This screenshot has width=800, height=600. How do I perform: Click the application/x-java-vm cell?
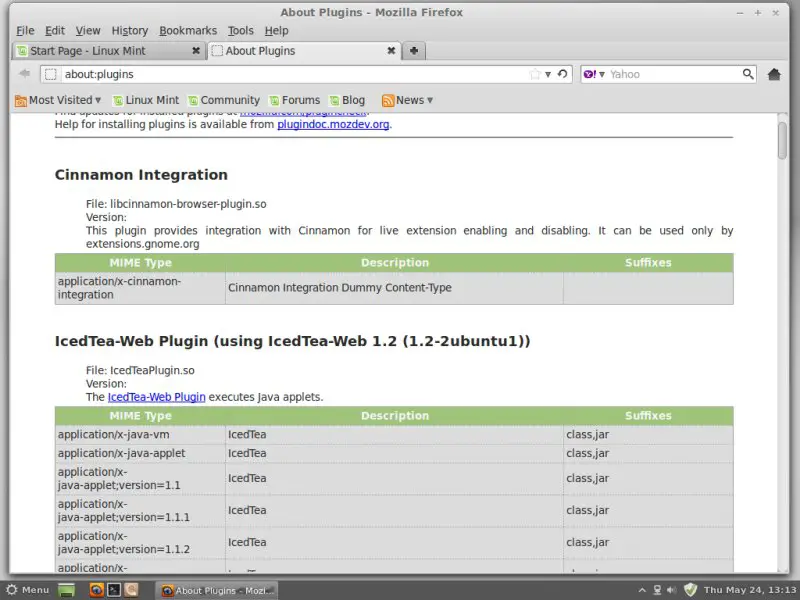140,435
